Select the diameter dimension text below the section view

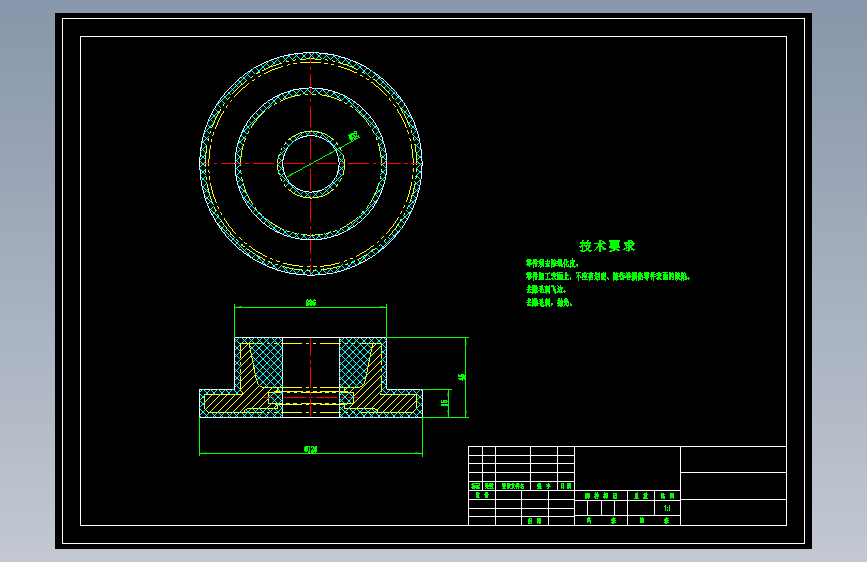point(311,449)
